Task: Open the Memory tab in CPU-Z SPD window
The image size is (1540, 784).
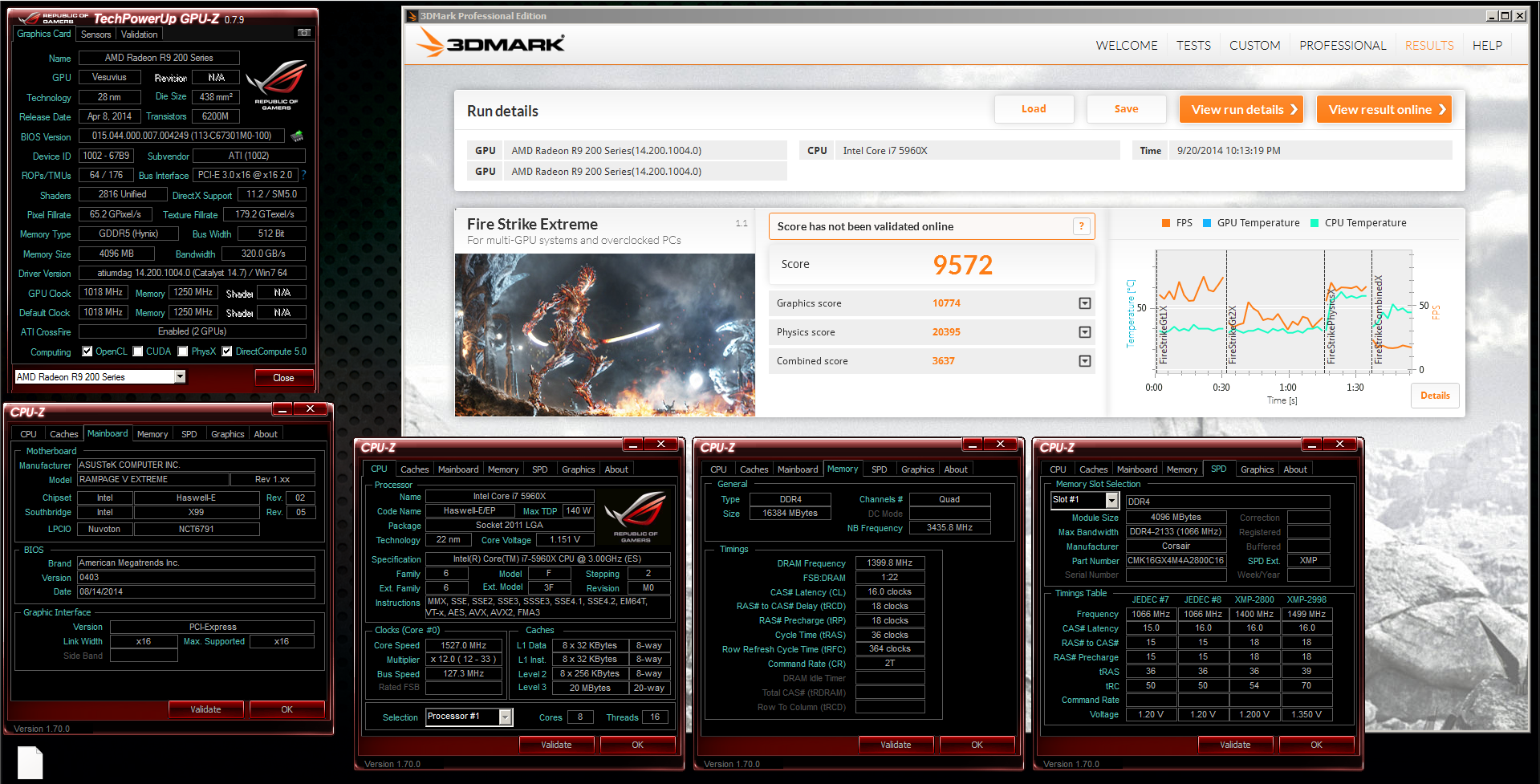Action: (x=1181, y=469)
